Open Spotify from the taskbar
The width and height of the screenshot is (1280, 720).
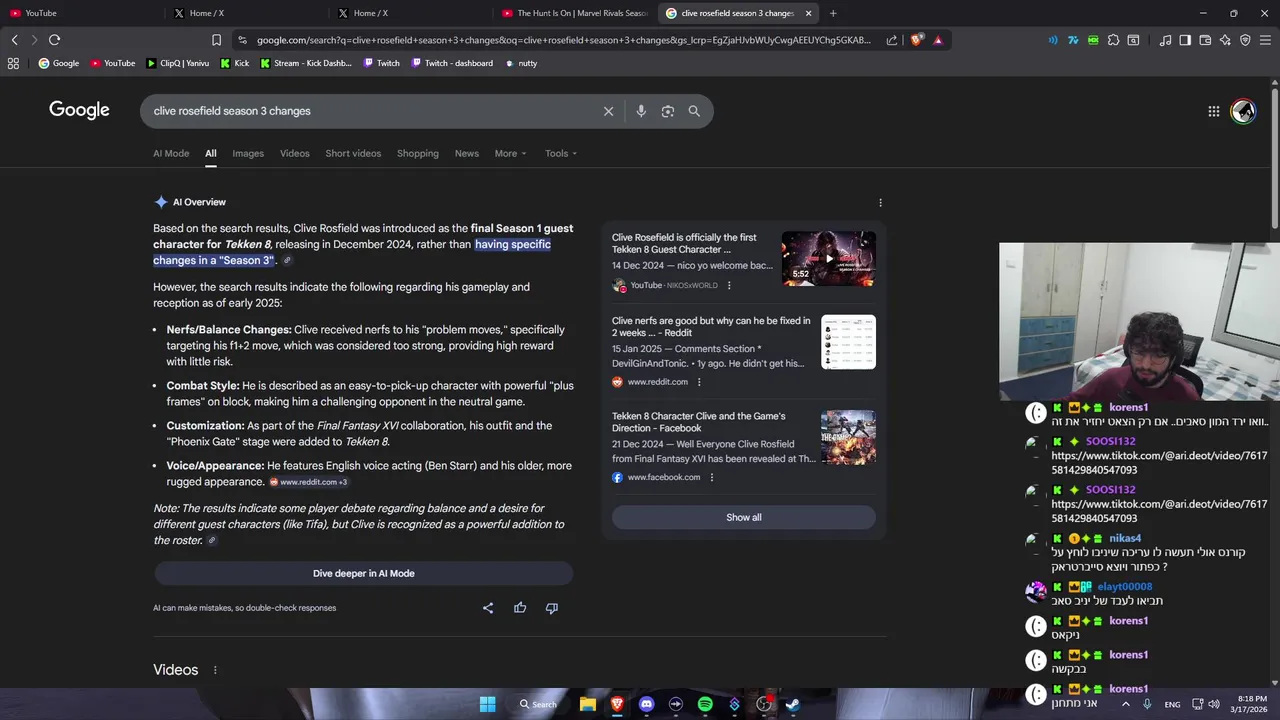tap(705, 704)
